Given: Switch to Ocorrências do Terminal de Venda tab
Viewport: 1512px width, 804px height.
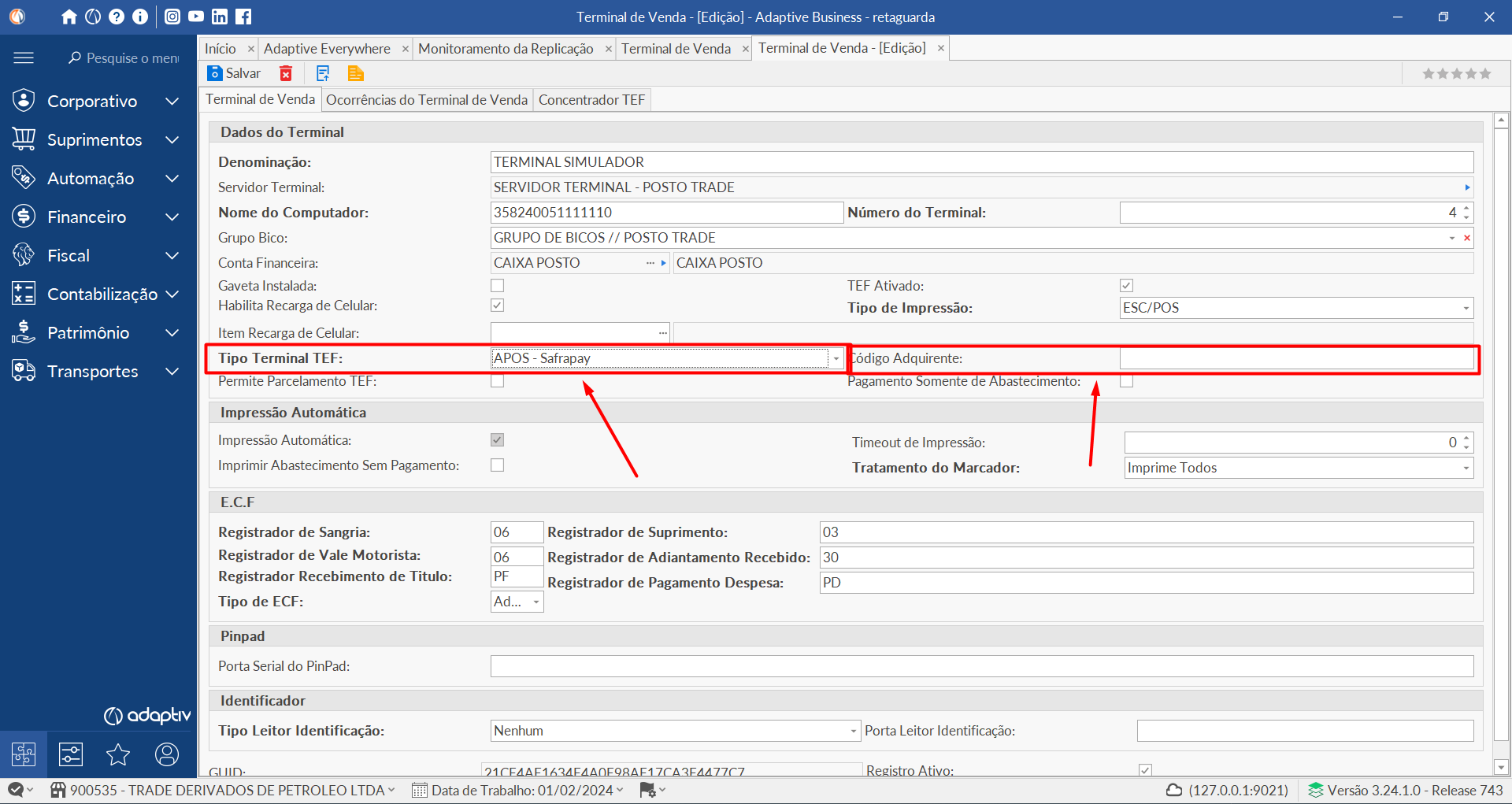Looking at the screenshot, I should pos(427,100).
